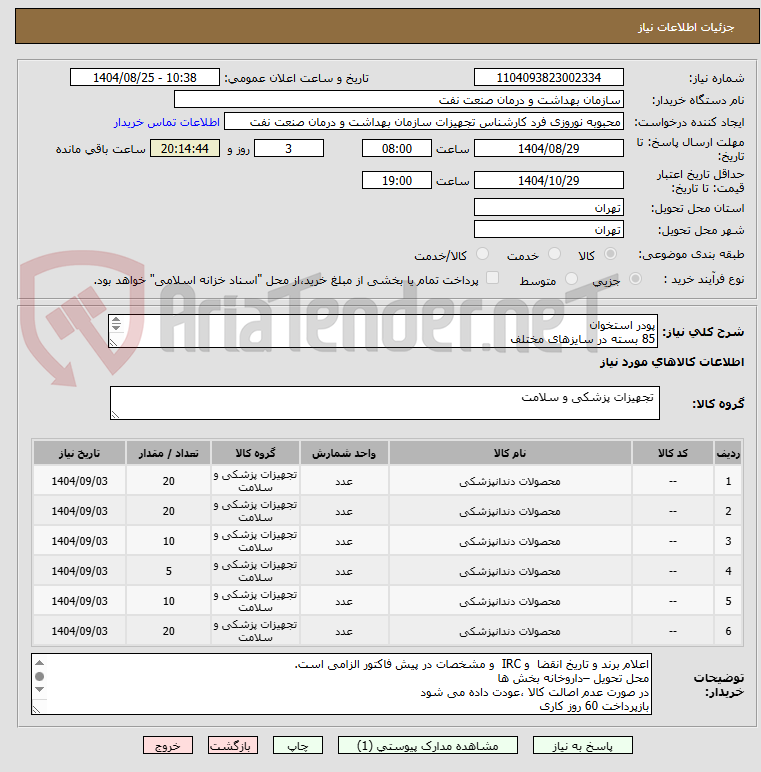Click the چاپ print button
Viewport: 761px width, 772px height.
point(298,745)
